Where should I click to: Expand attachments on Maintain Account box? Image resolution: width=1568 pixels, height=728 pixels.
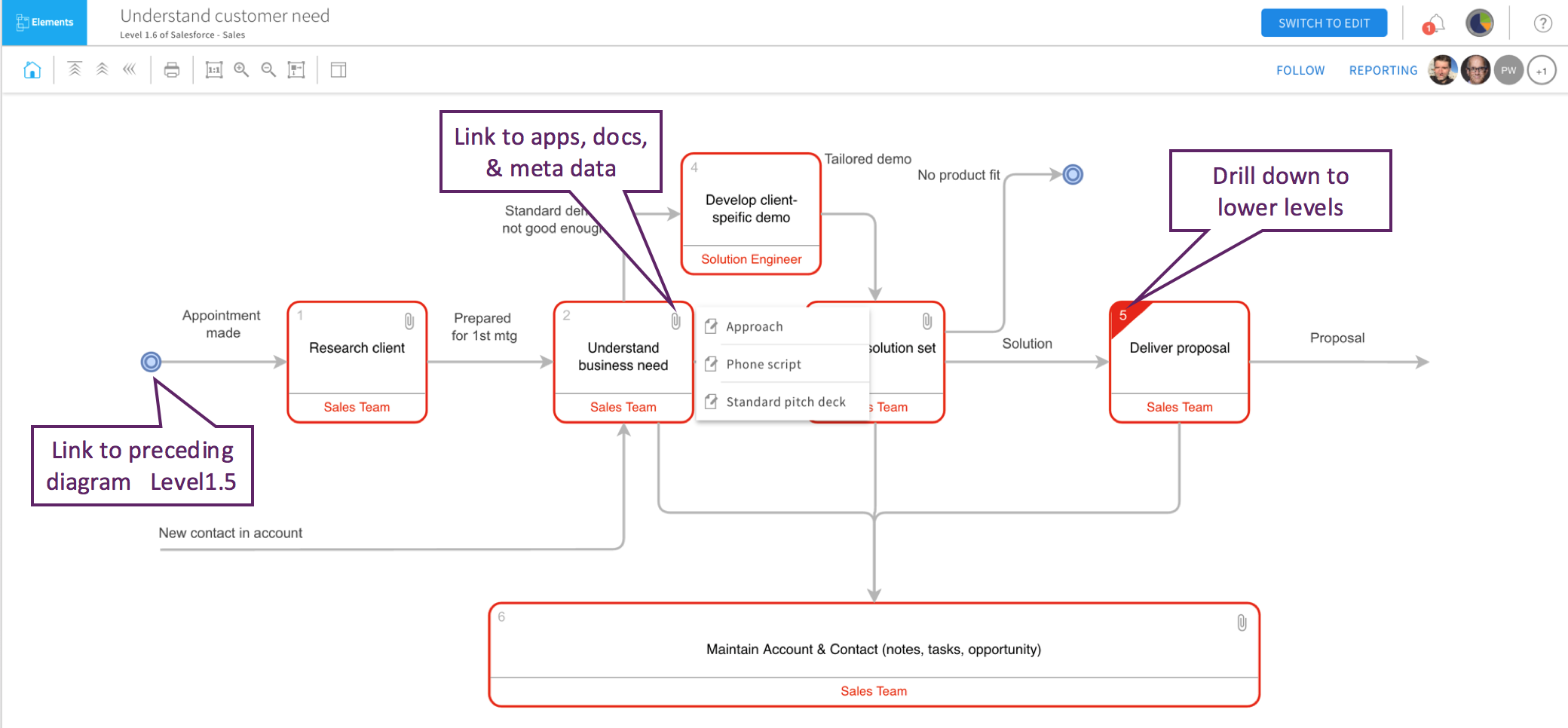tap(1242, 622)
